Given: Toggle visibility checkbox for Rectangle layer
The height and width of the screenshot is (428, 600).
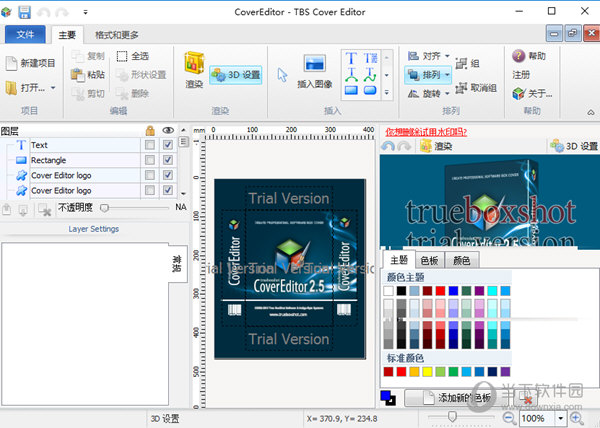Looking at the screenshot, I should coord(168,160).
